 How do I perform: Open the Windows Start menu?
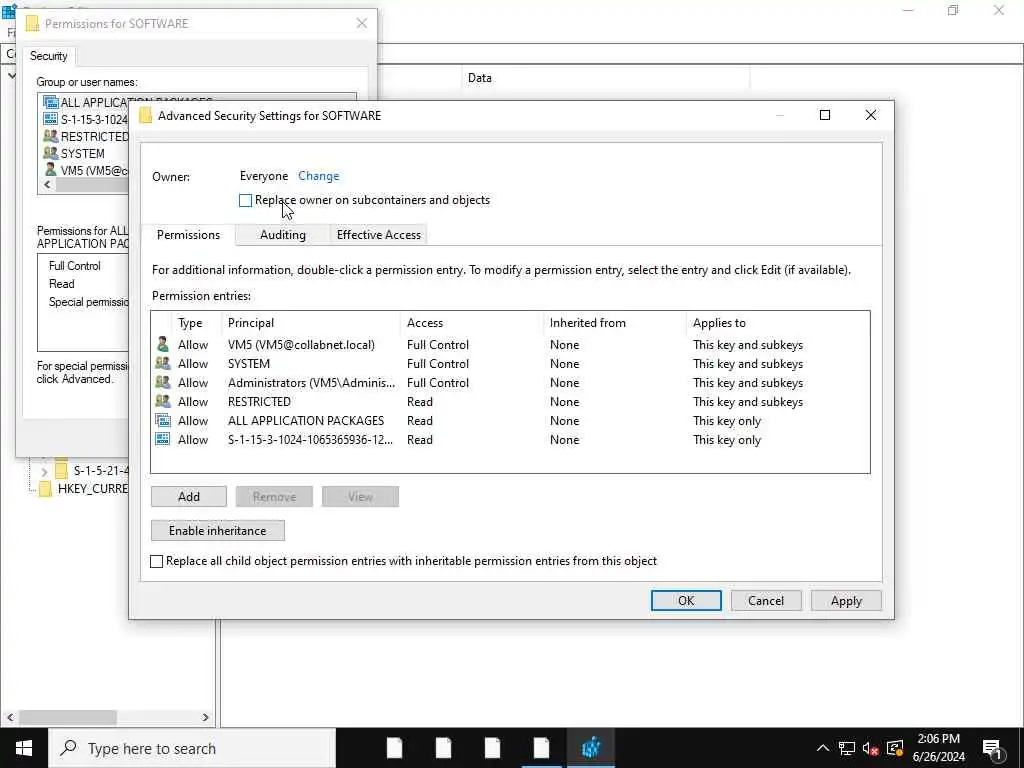(x=24, y=748)
